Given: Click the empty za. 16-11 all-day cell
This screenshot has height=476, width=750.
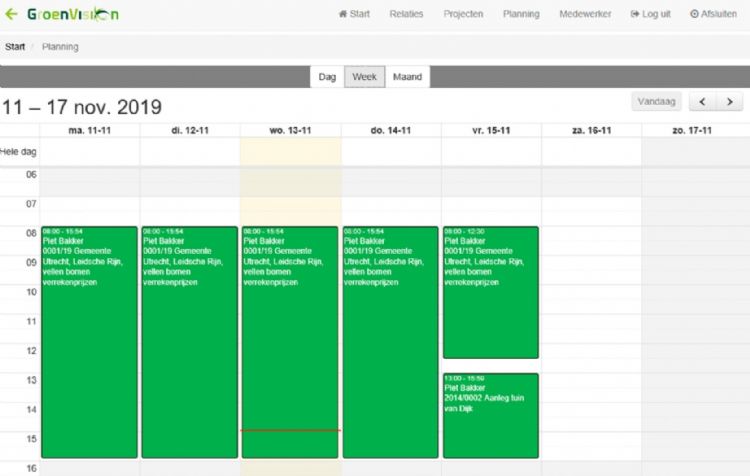Looking at the screenshot, I should pyautogui.click(x=591, y=151).
